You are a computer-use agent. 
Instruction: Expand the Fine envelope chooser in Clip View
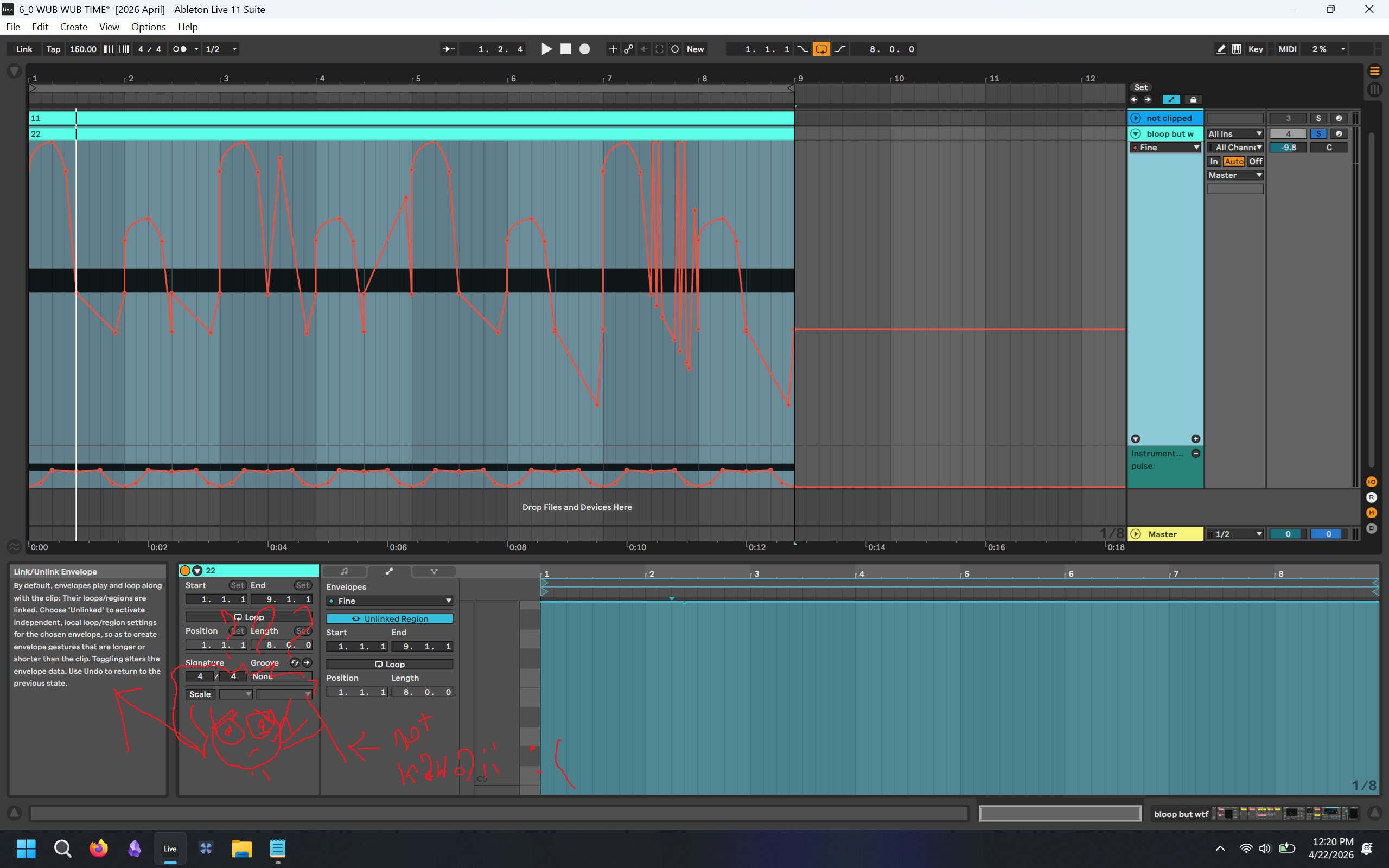[389, 601]
